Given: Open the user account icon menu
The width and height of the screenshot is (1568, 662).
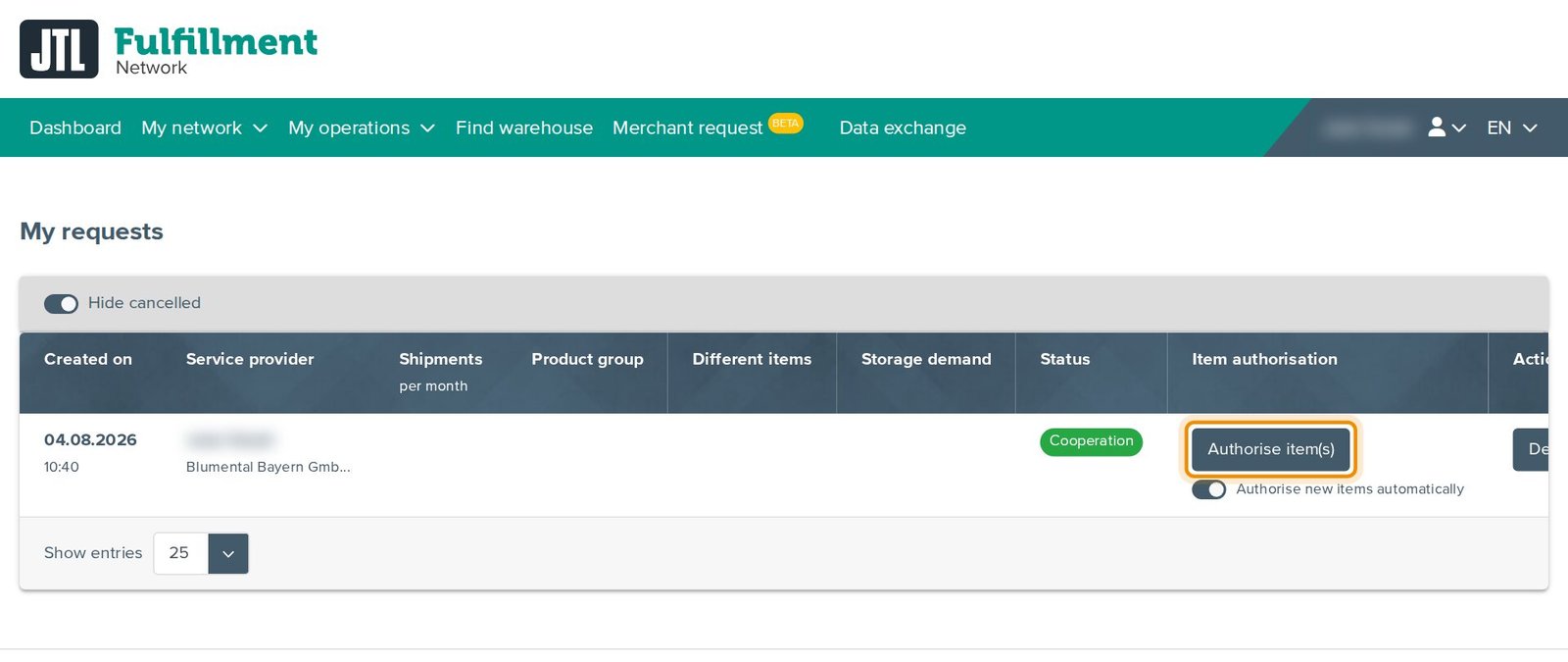Looking at the screenshot, I should coord(1446,127).
